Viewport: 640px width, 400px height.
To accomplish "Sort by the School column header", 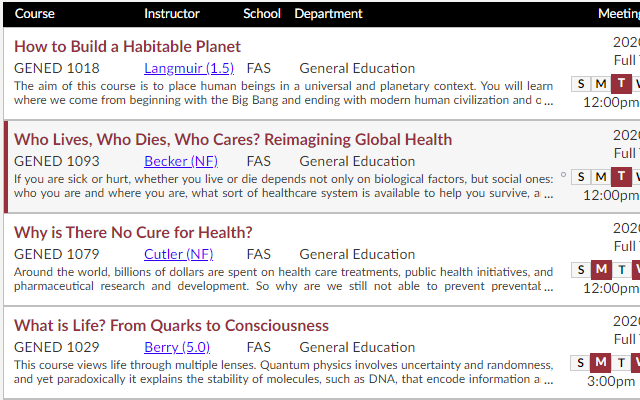I will pyautogui.click(x=262, y=13).
